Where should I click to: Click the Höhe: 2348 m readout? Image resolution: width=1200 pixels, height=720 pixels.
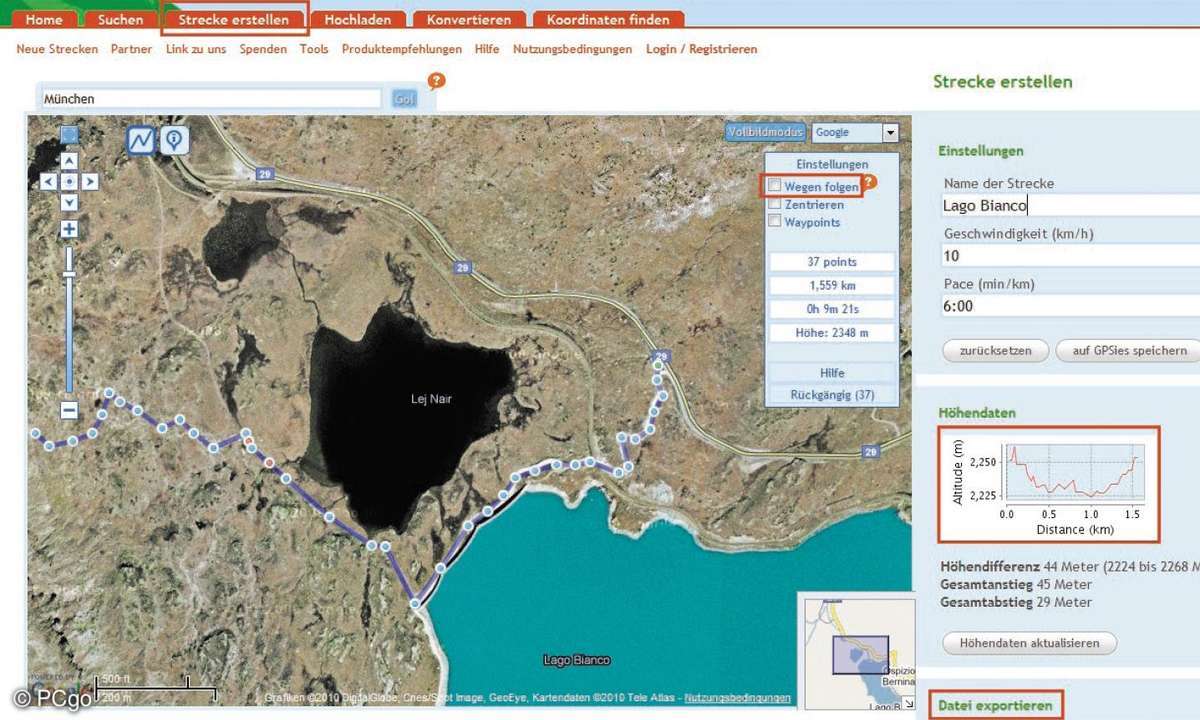(832, 333)
